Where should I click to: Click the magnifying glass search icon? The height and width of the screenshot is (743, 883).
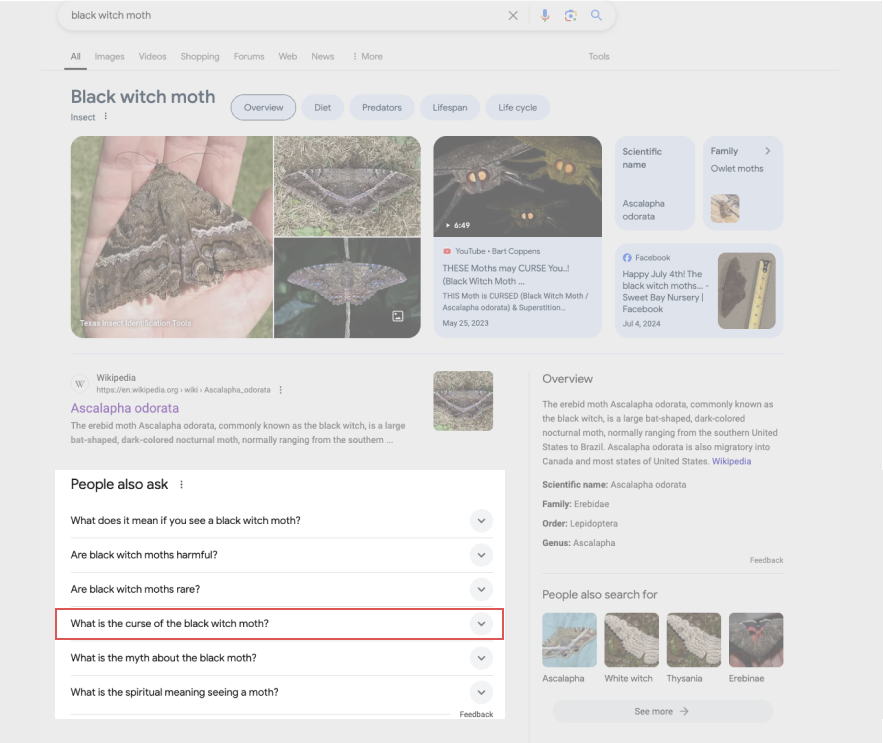[596, 16]
